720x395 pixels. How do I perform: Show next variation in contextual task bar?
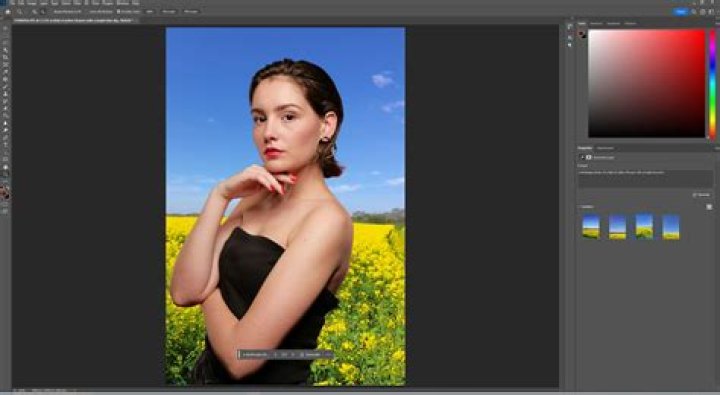pyautogui.click(x=292, y=355)
